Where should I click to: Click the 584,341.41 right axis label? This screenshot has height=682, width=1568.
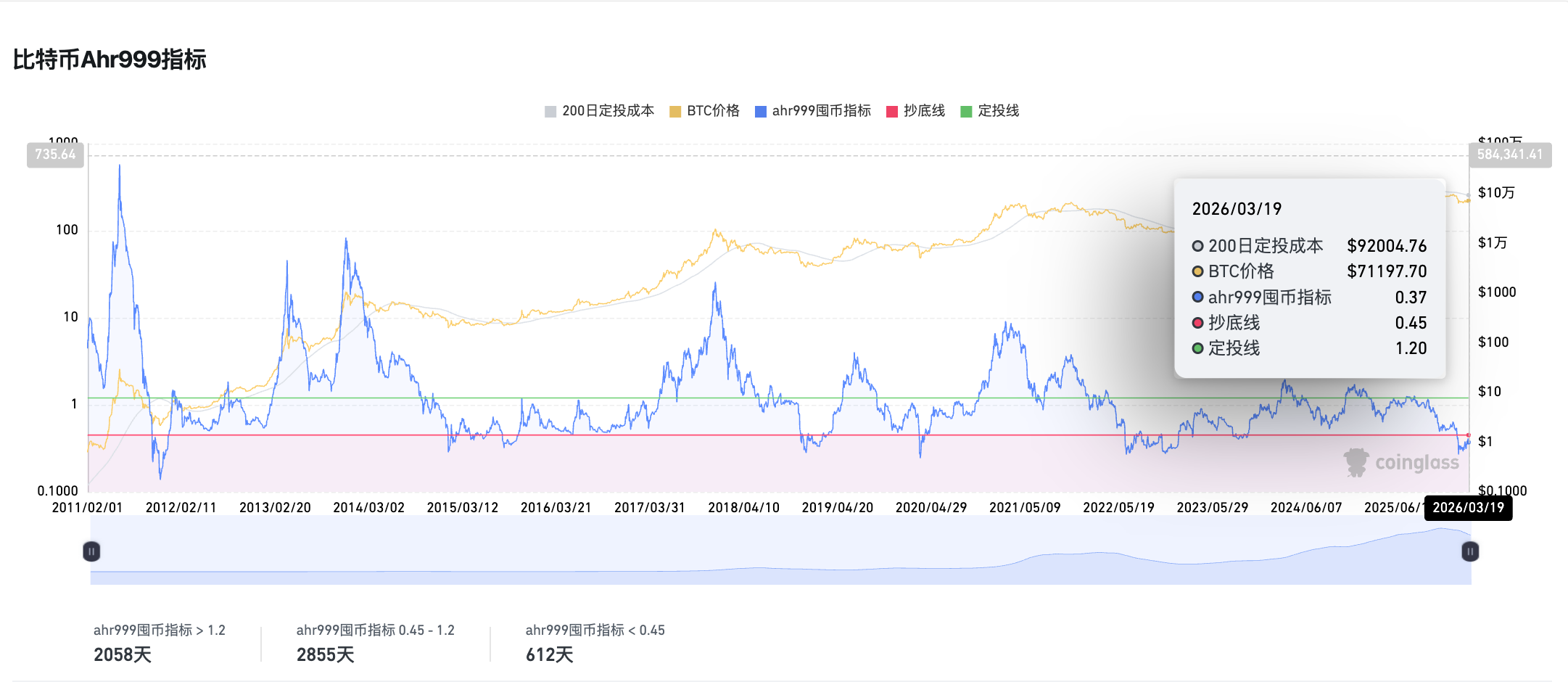coord(1511,154)
